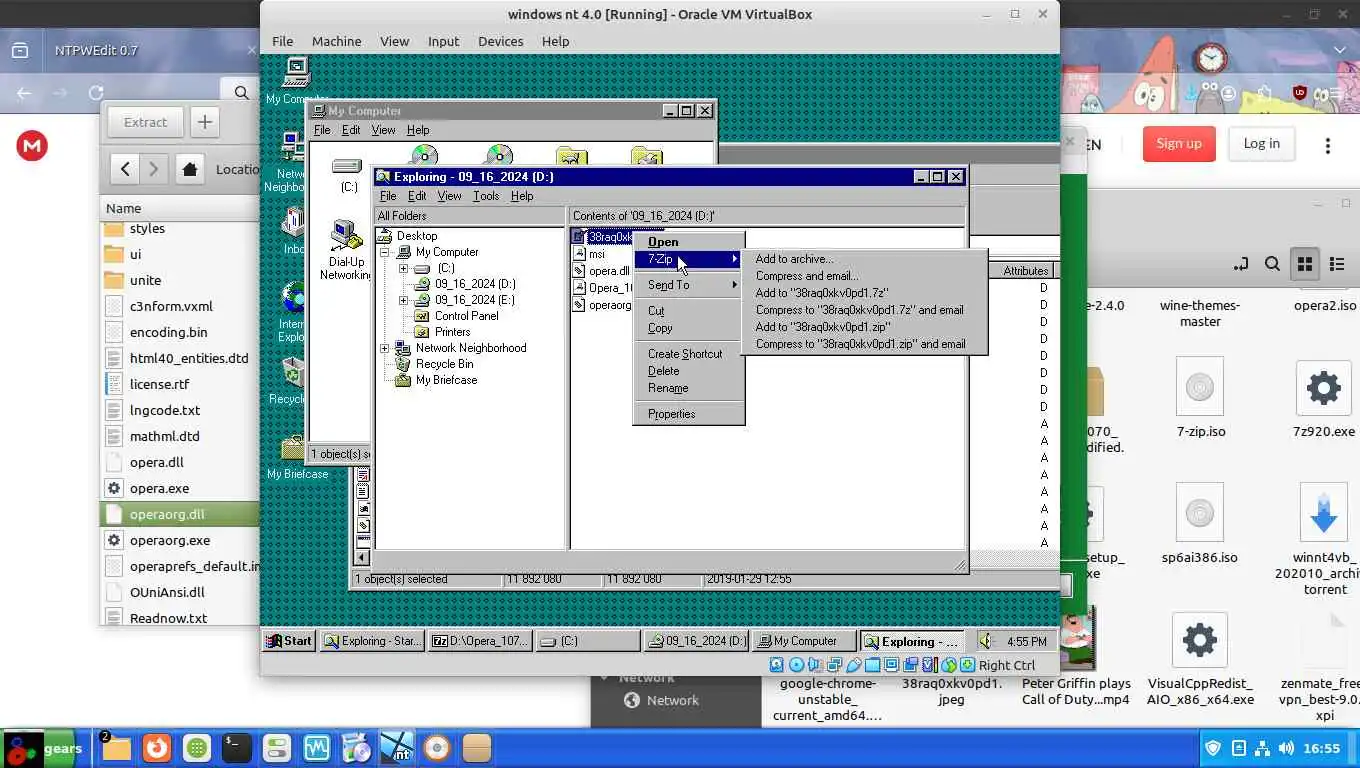Select the opera.dll file in contents pane

(x=608, y=271)
